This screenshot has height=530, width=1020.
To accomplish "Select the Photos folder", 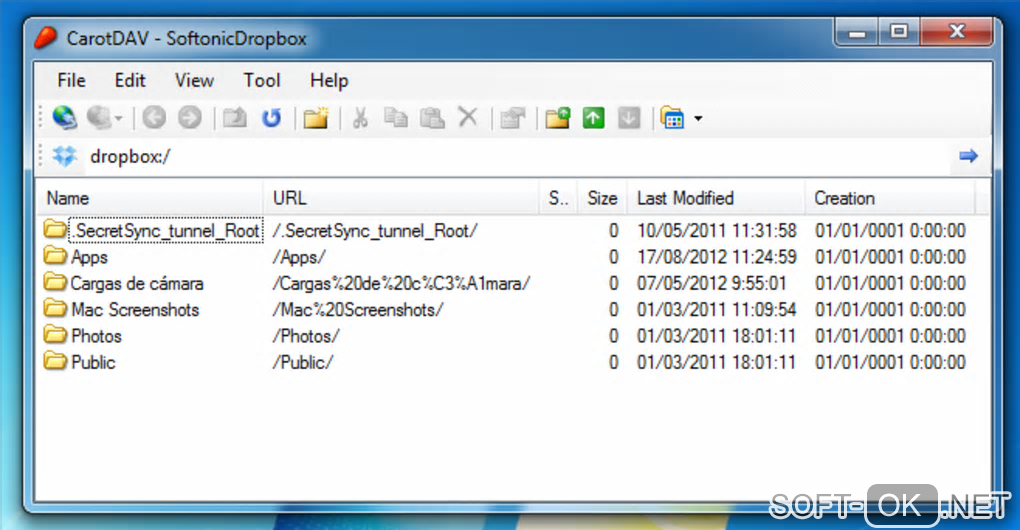I will pos(96,336).
